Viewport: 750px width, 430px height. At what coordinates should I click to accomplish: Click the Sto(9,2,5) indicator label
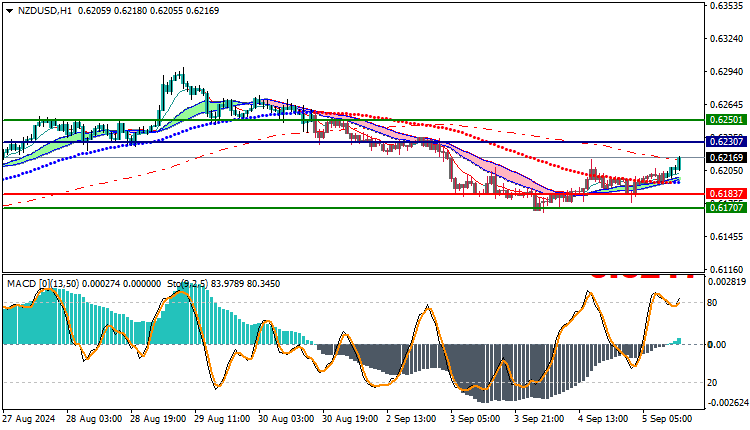(x=187, y=284)
